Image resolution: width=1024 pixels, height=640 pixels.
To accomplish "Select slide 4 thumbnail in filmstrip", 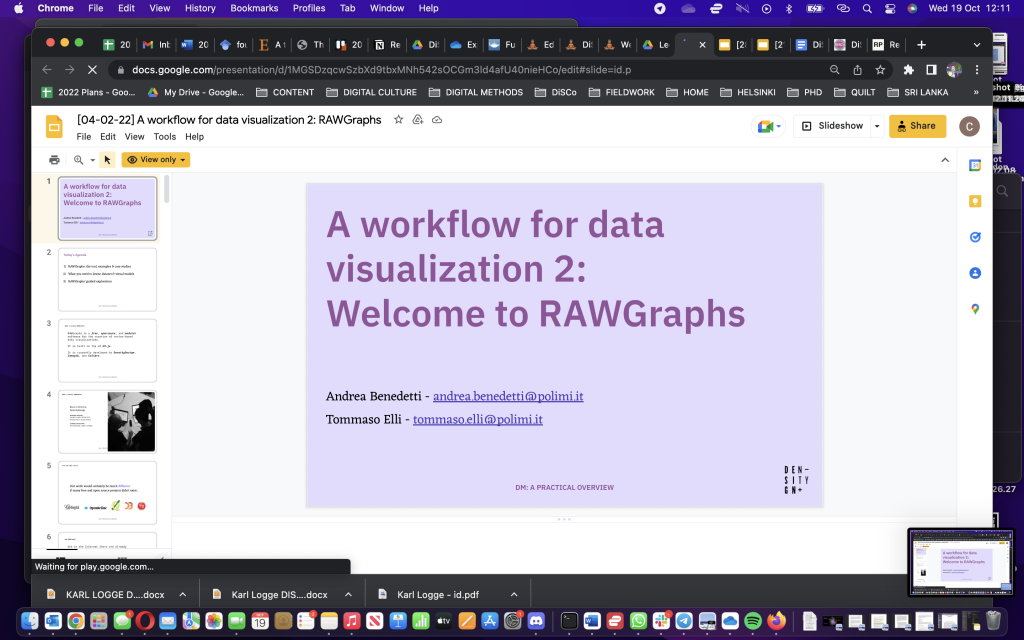I will pyautogui.click(x=107, y=421).
